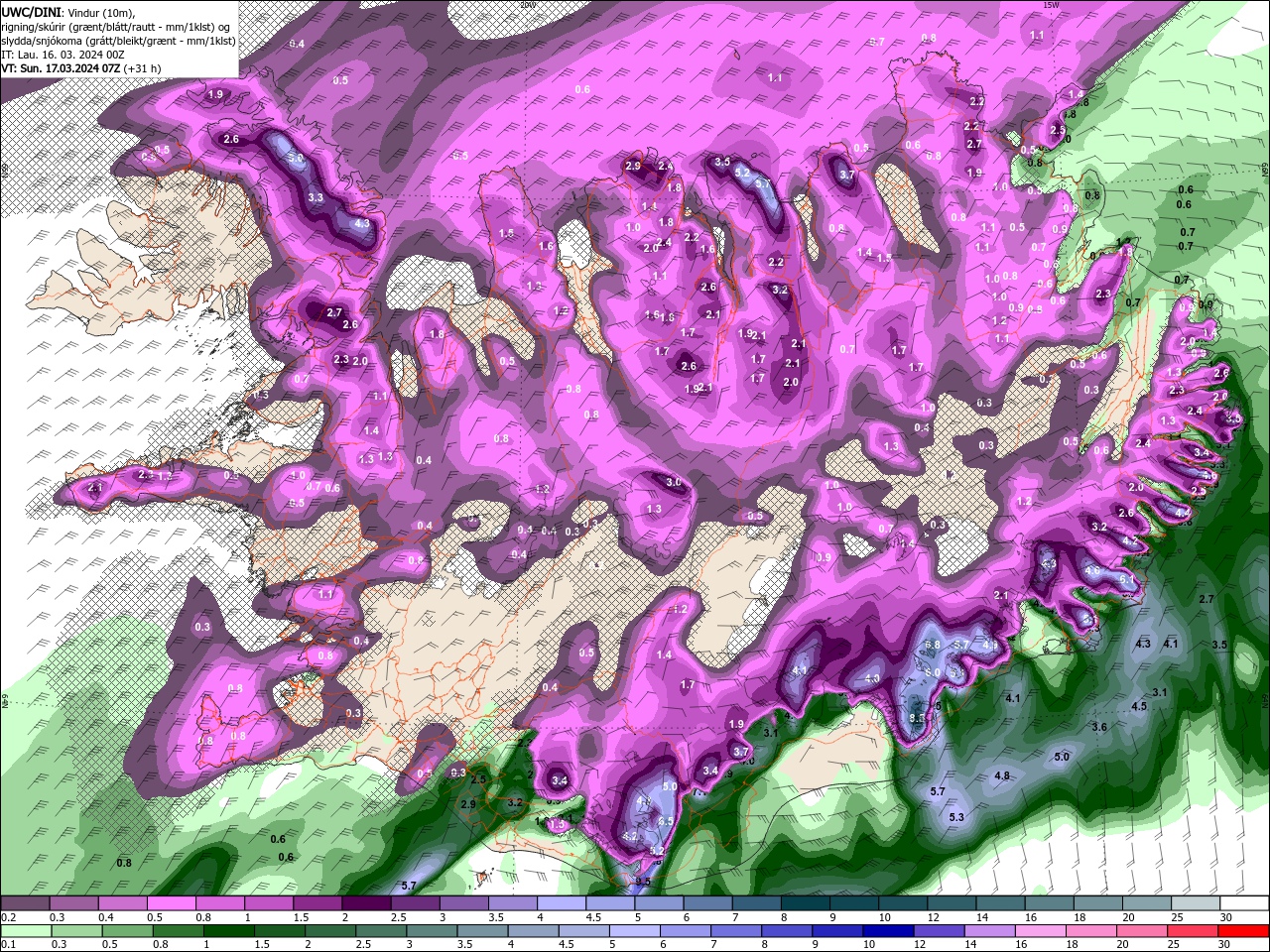
Task: Click the 'IT: Lau. 16. 03. 2024 00Z' line
Action: pyautogui.click(x=62, y=55)
